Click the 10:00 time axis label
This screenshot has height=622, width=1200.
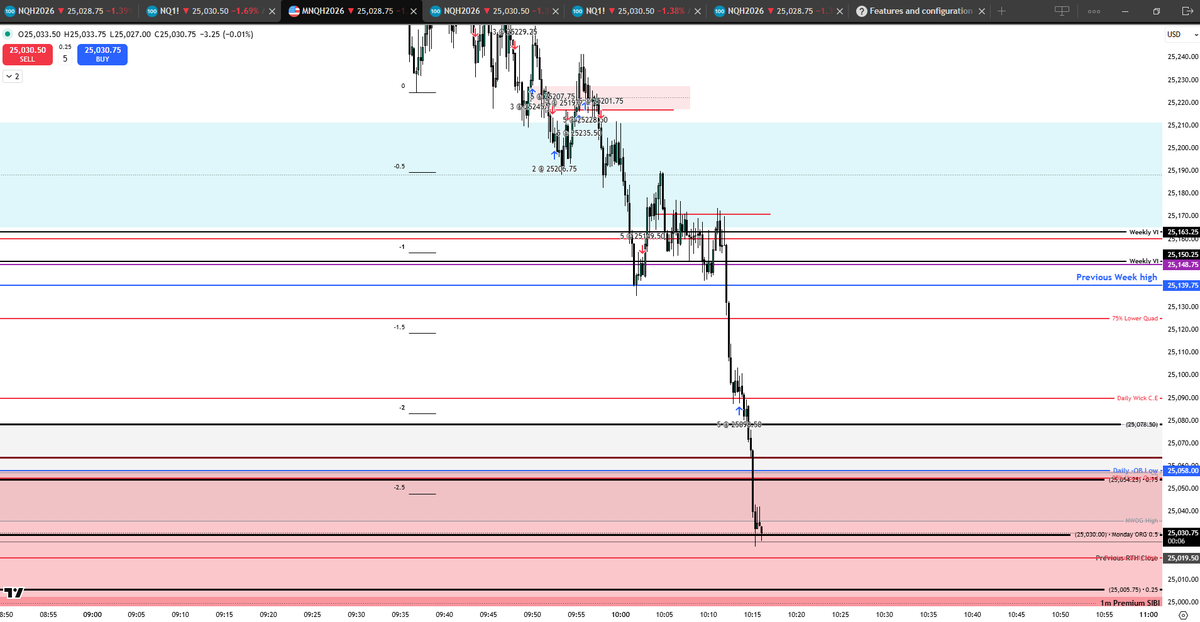tap(620, 615)
